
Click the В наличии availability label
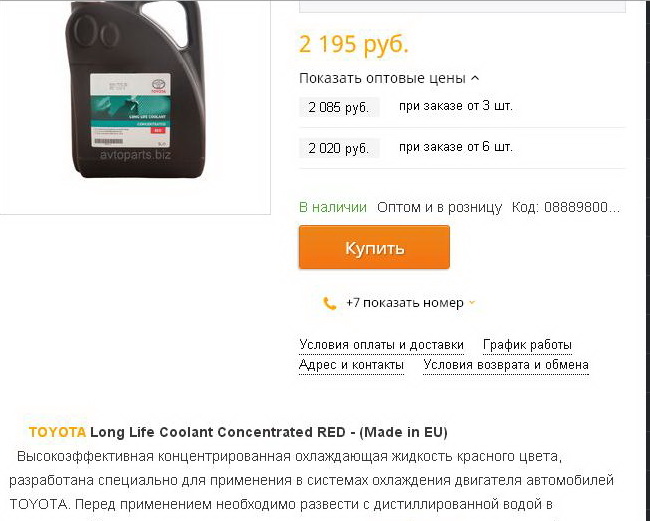(333, 207)
